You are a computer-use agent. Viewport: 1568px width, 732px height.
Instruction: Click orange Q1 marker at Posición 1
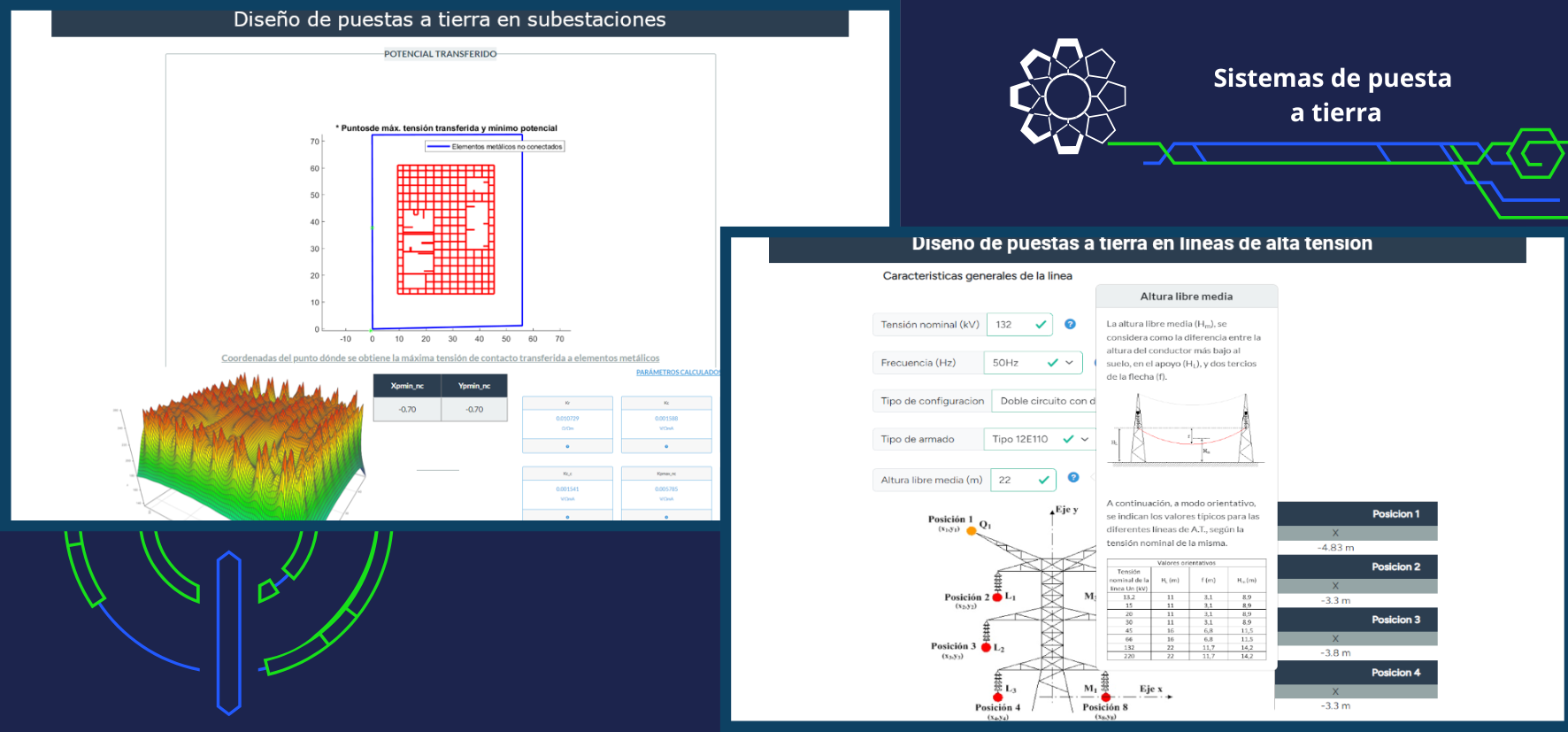(971, 531)
